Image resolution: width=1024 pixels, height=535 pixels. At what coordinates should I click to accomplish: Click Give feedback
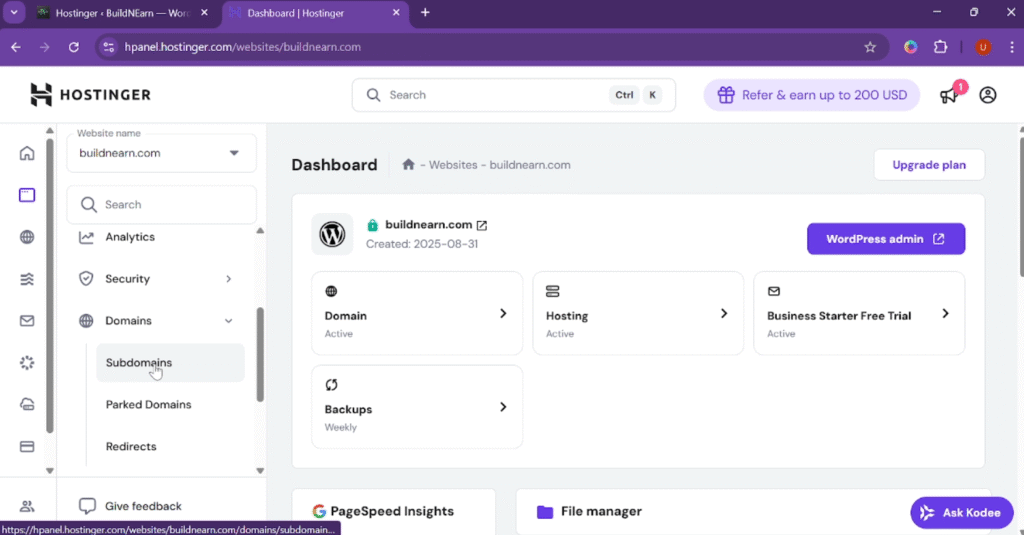(131, 506)
